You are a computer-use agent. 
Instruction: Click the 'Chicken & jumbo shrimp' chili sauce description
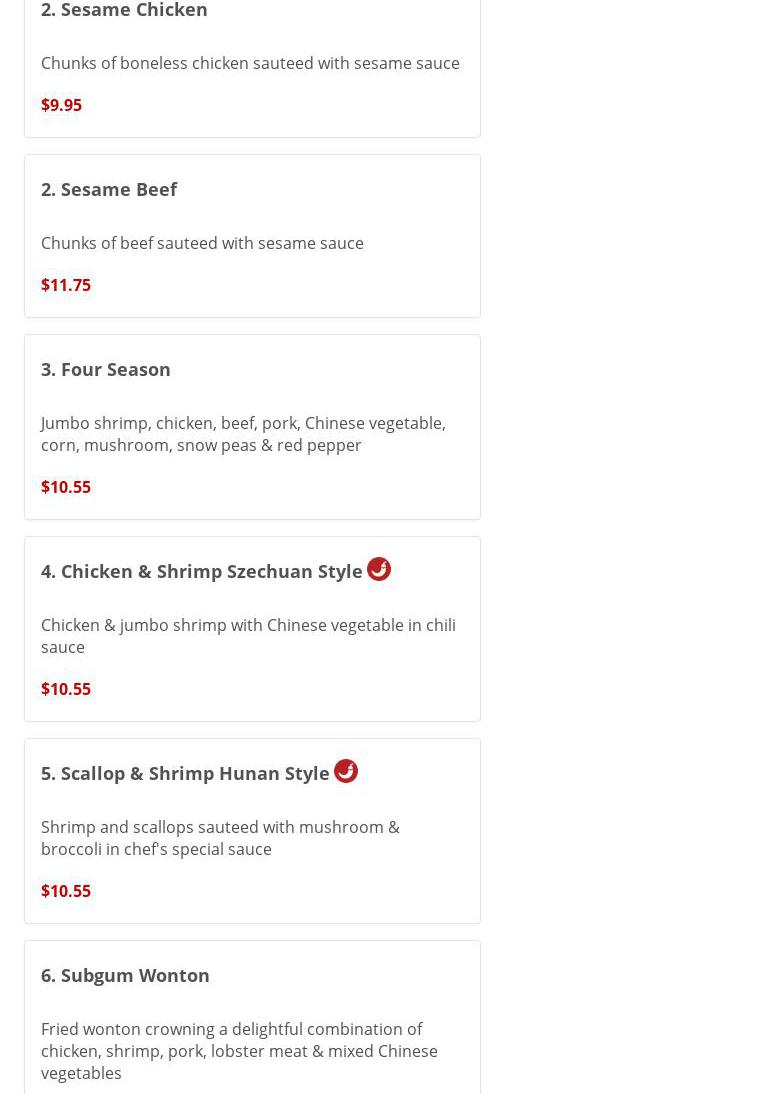pos(248,636)
